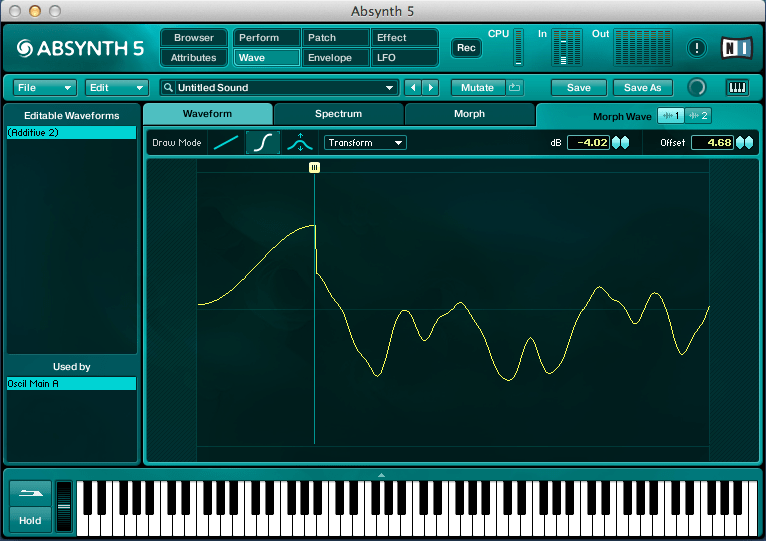Select Morph Wave 1
The image size is (766, 541).
click(x=670, y=116)
